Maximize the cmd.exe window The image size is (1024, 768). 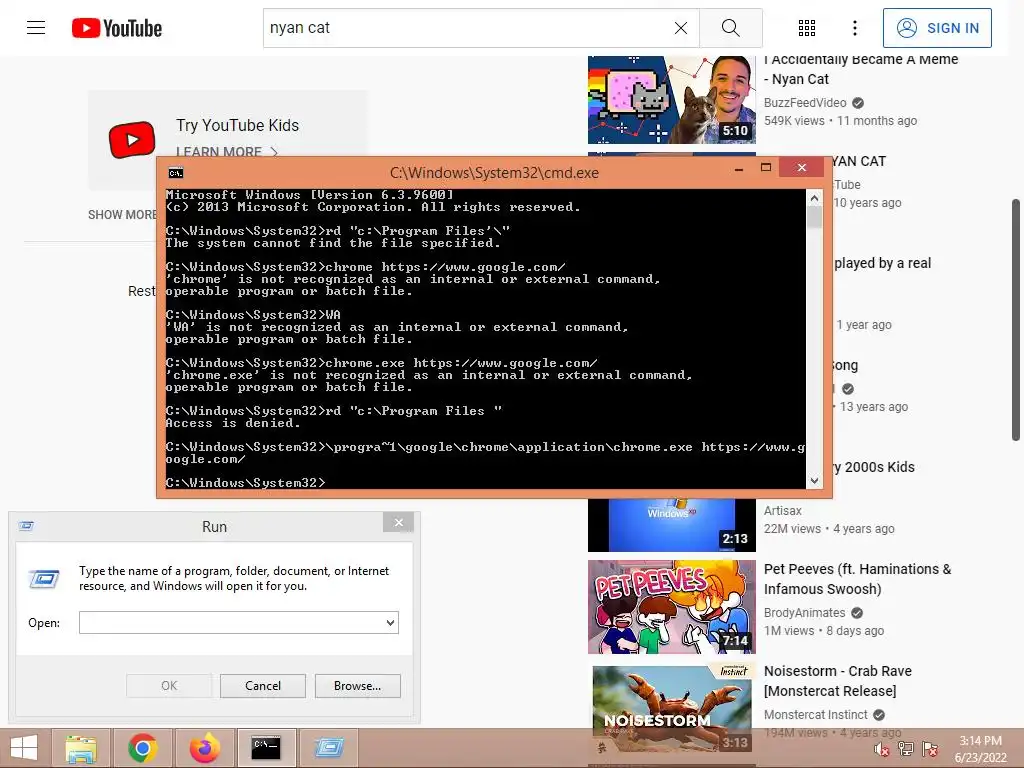click(766, 168)
